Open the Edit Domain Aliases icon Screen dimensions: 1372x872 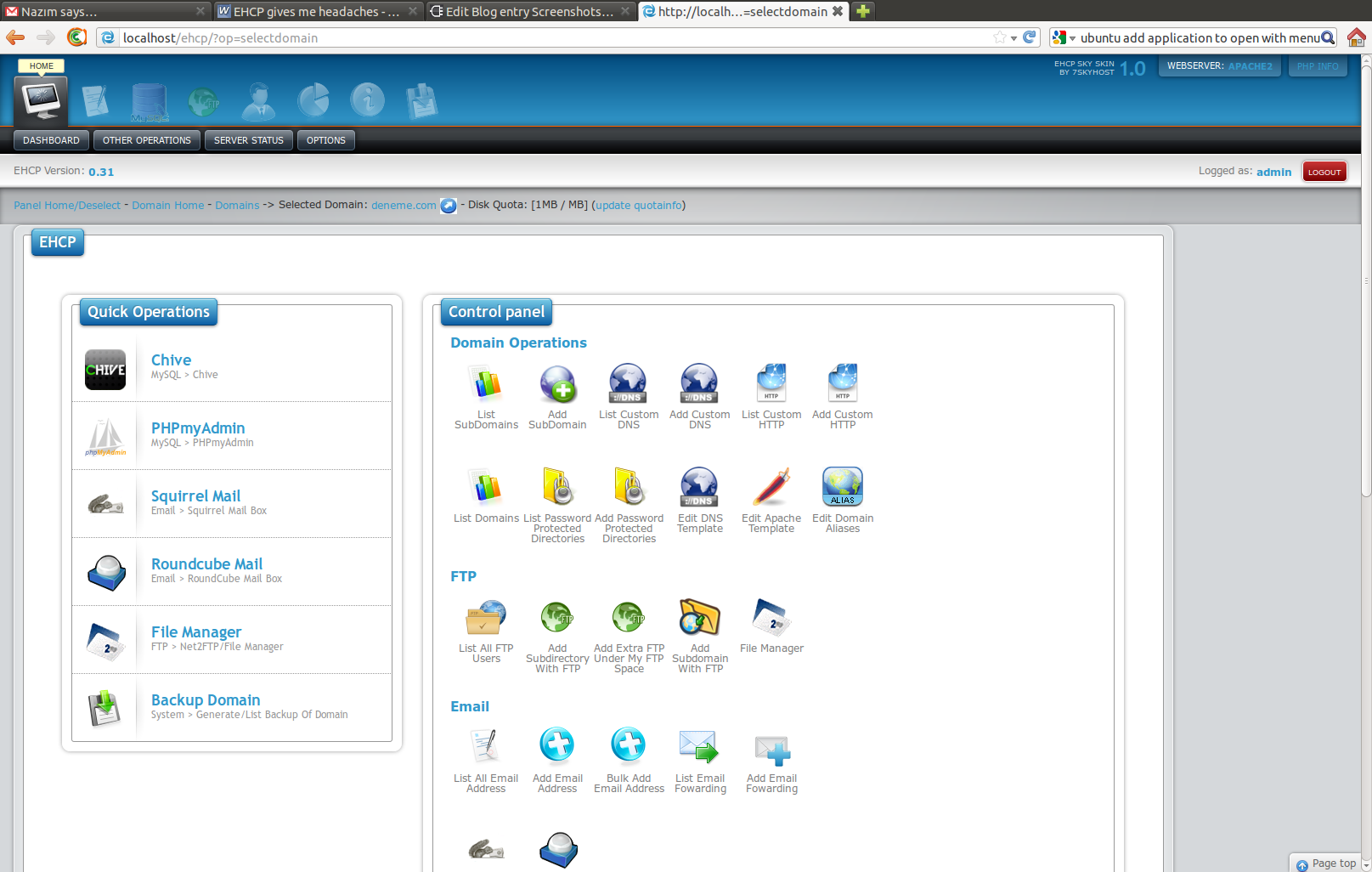coord(842,486)
